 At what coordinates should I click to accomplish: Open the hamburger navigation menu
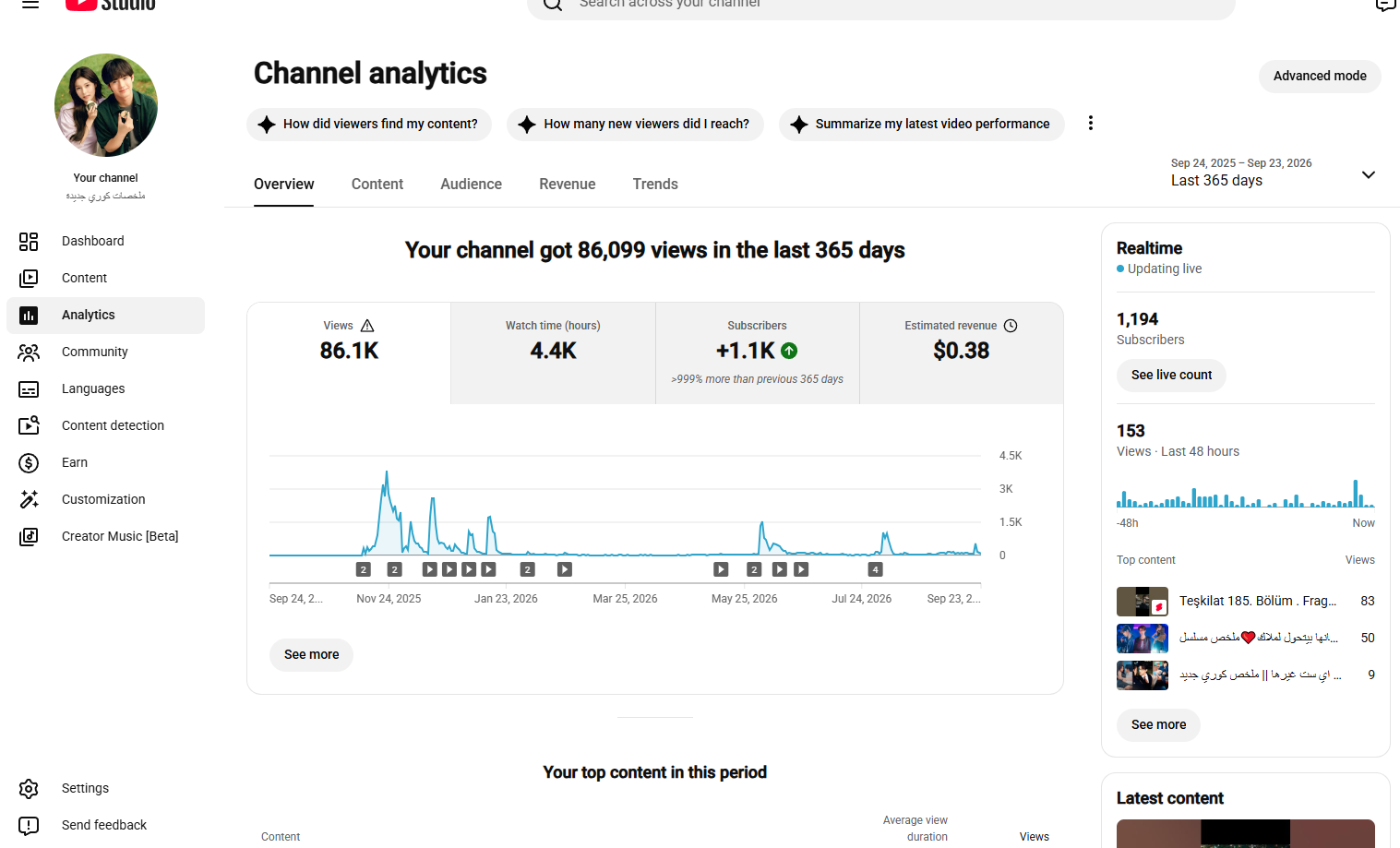click(x=30, y=4)
